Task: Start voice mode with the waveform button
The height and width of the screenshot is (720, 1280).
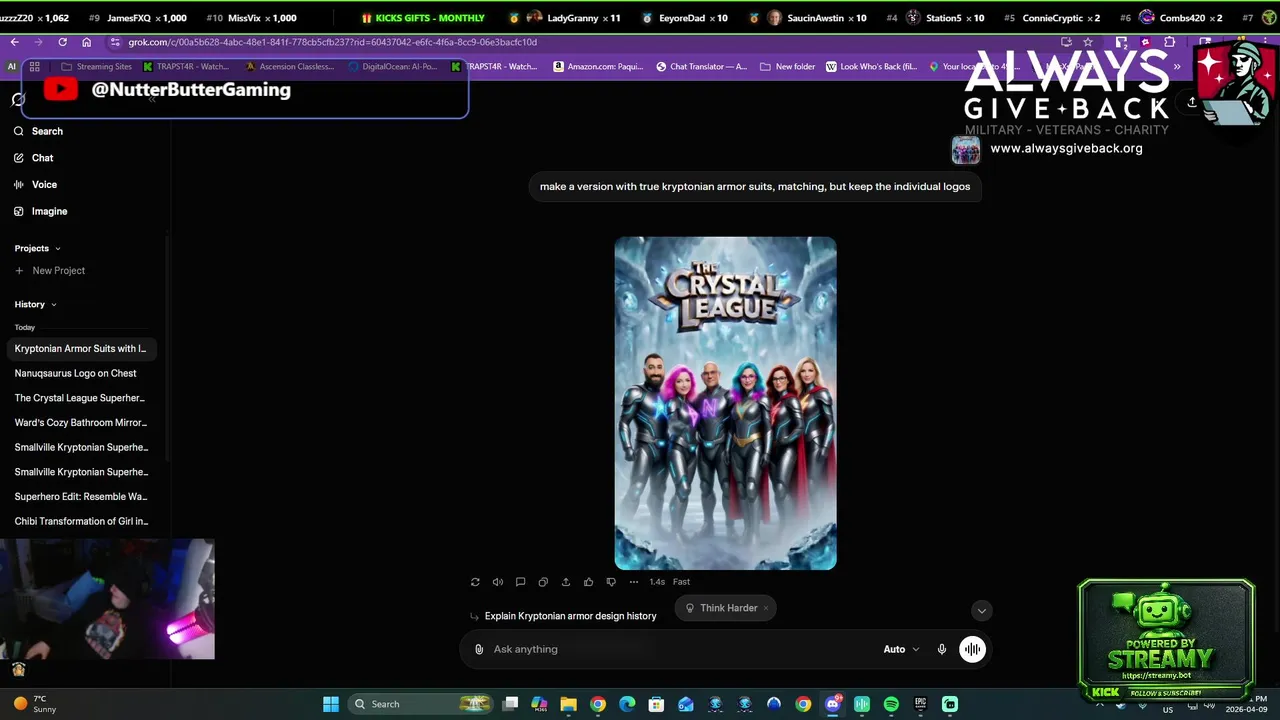Action: (972, 649)
